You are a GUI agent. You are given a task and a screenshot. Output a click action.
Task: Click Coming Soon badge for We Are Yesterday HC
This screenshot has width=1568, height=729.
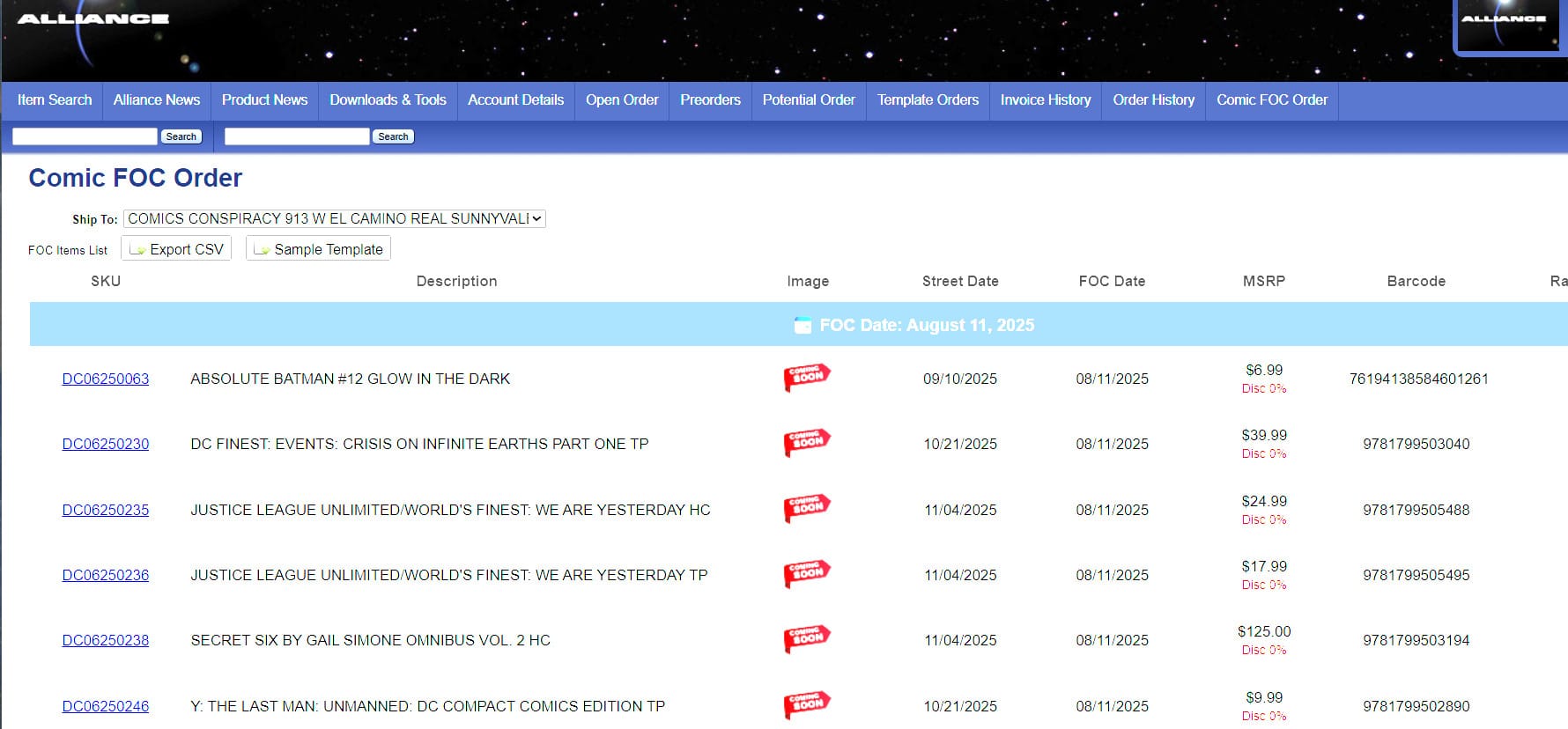(x=807, y=509)
